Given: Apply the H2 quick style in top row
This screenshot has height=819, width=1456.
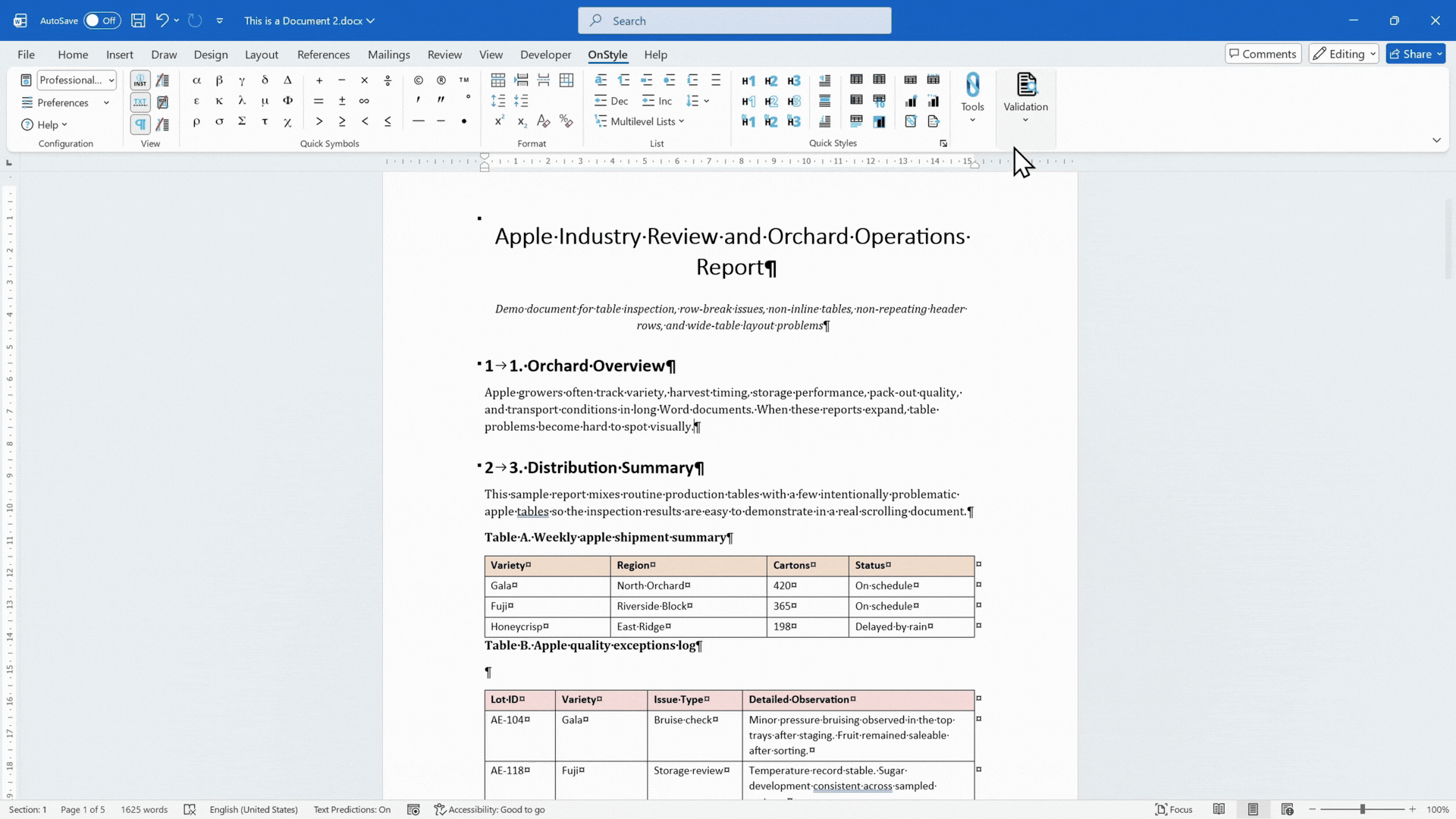Looking at the screenshot, I should click(x=771, y=80).
